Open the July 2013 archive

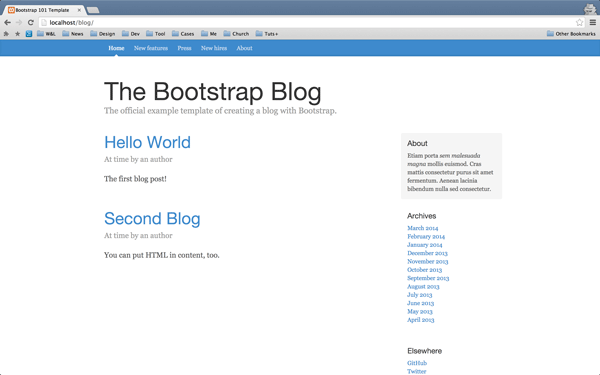click(420, 295)
